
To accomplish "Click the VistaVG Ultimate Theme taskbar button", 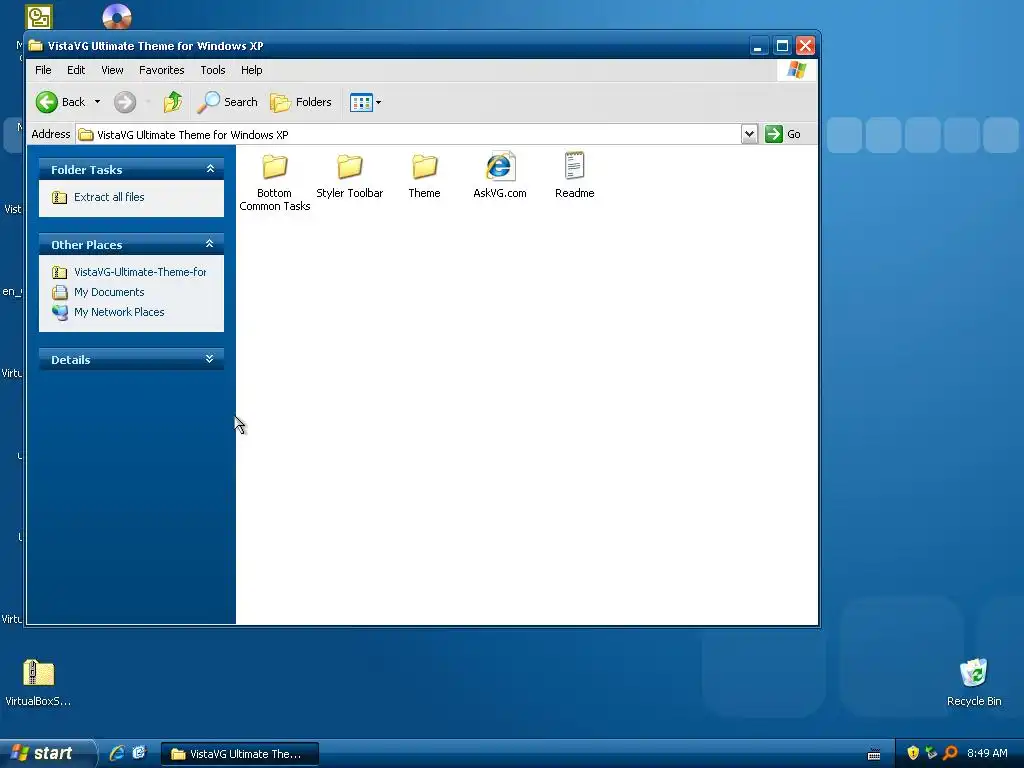I will [240, 754].
